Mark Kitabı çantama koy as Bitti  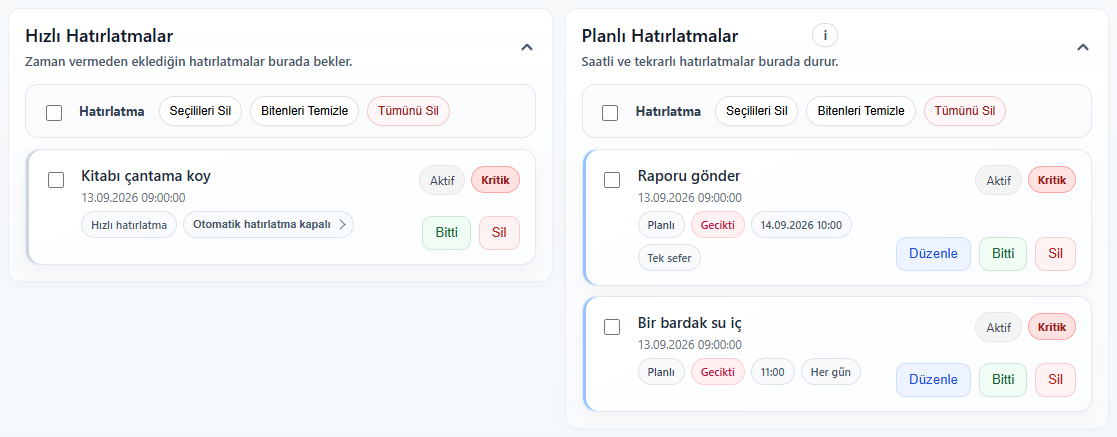pos(447,233)
